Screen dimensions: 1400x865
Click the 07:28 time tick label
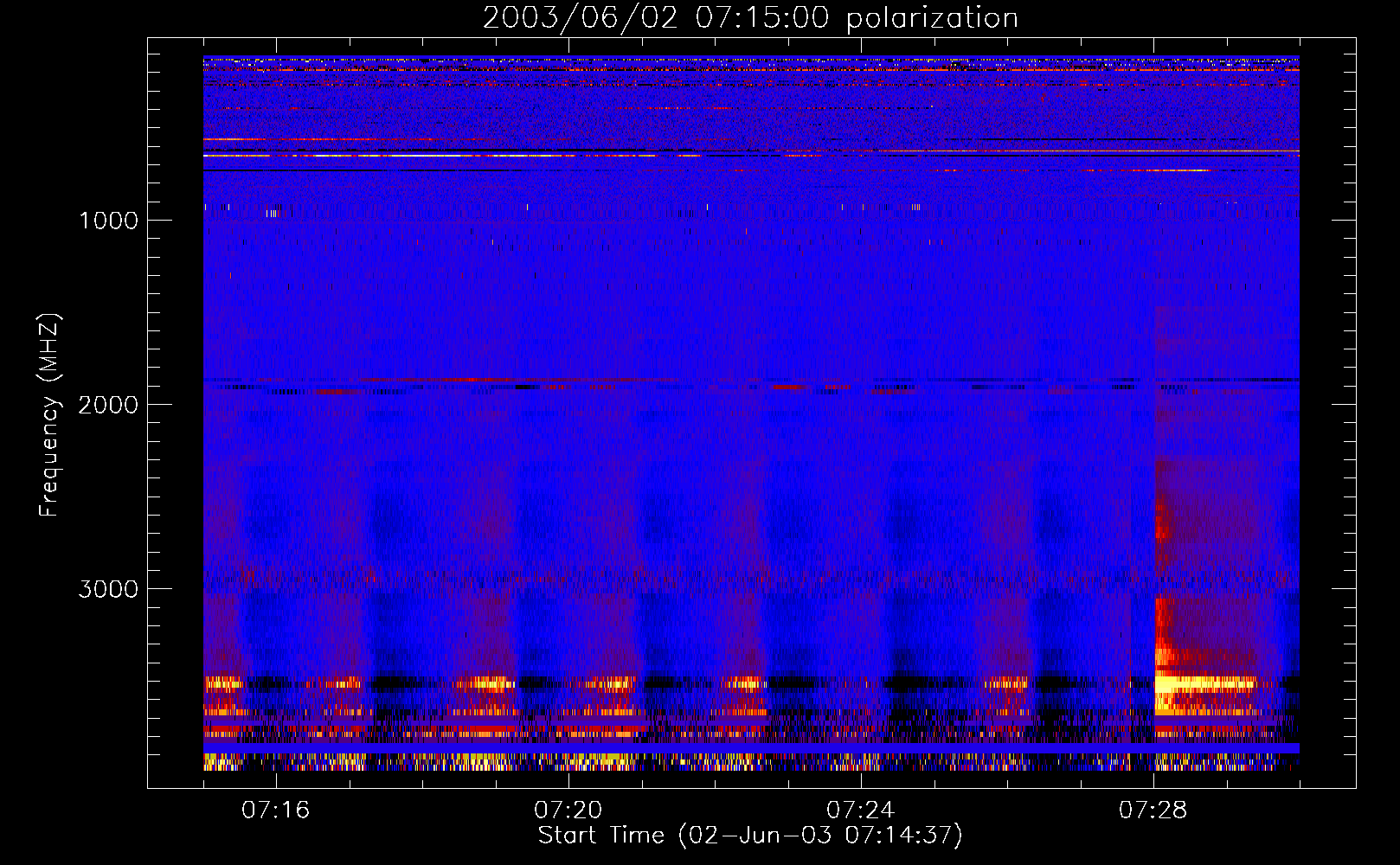pyautogui.click(x=1153, y=811)
